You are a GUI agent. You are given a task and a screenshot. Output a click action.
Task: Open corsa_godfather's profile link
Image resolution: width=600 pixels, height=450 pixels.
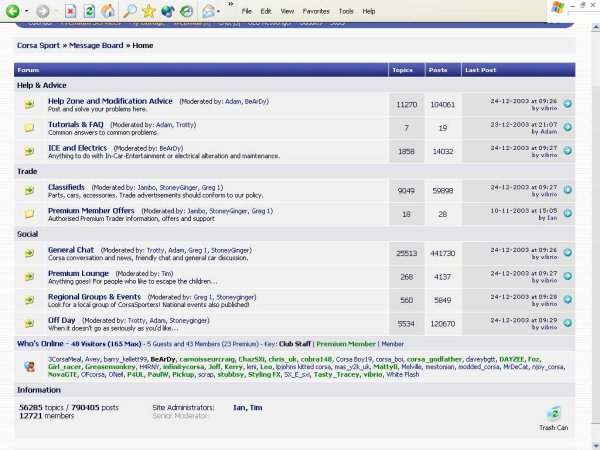point(434,359)
